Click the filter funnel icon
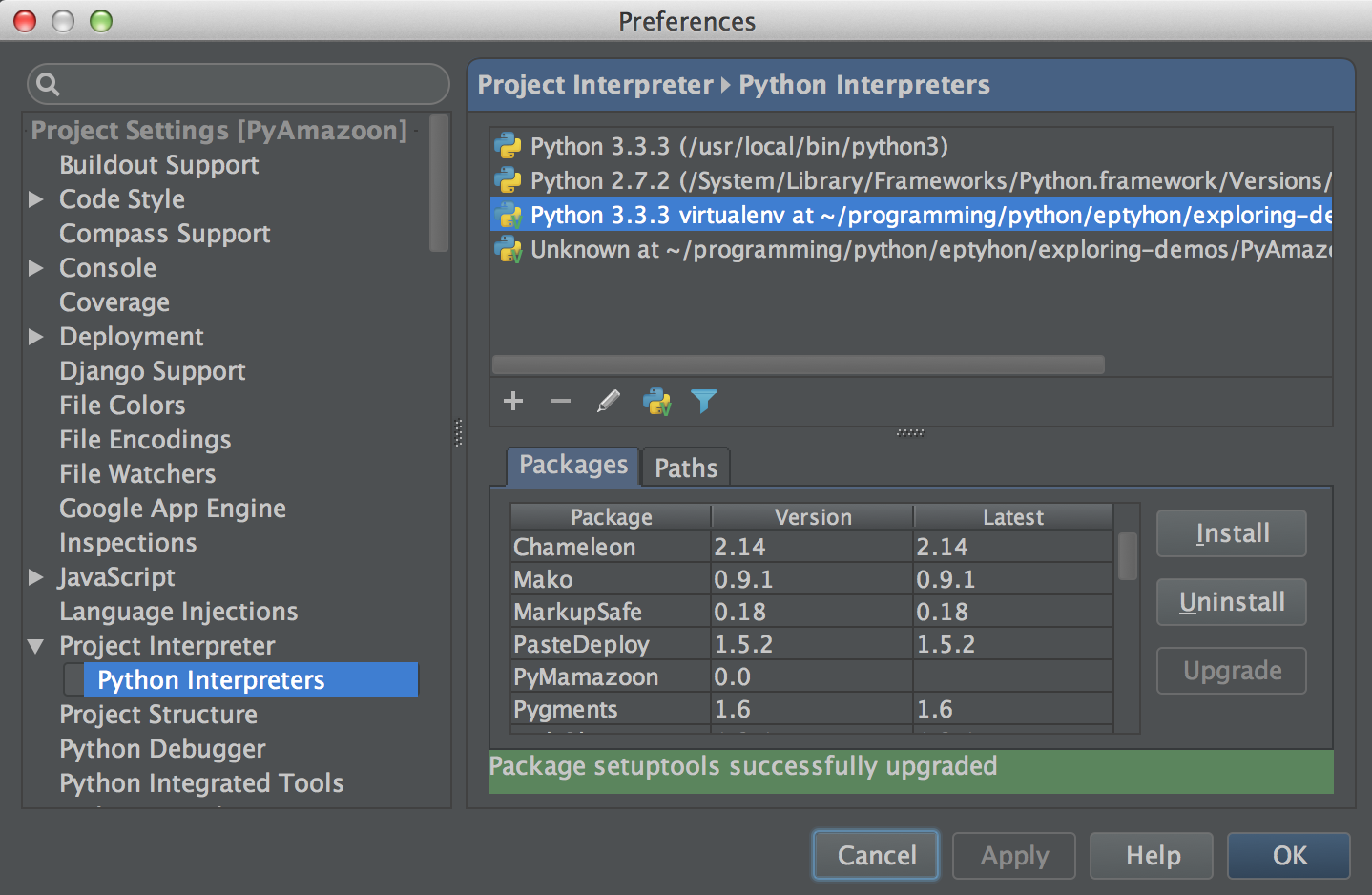Screen dimensions: 1372x895 coord(703,401)
